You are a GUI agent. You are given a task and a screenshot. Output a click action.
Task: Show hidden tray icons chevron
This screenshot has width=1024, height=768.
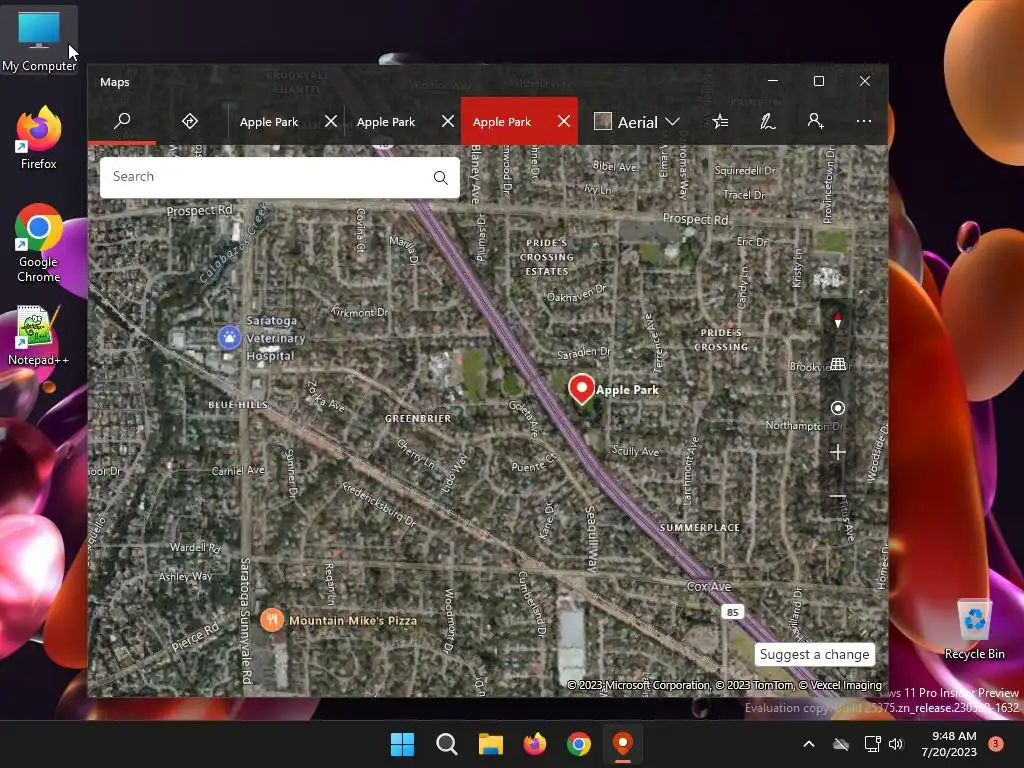click(808, 744)
